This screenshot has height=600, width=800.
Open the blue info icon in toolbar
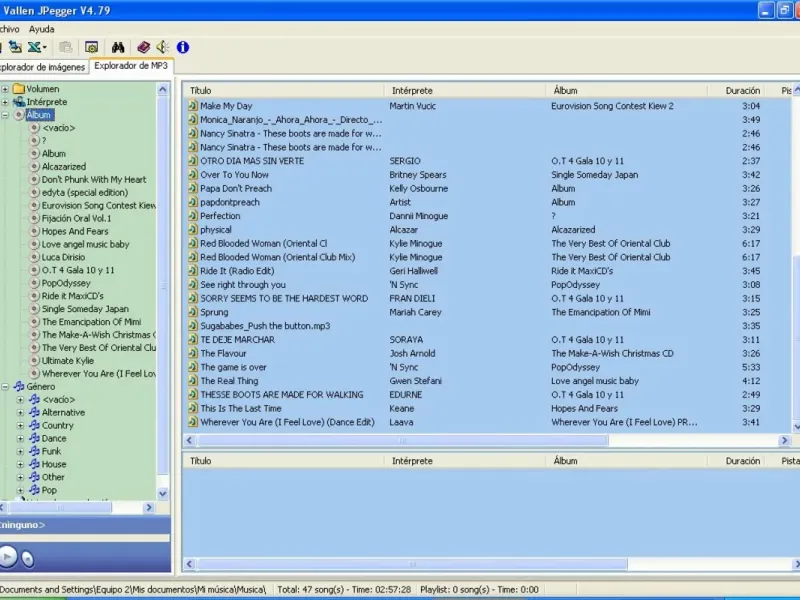pyautogui.click(x=183, y=47)
